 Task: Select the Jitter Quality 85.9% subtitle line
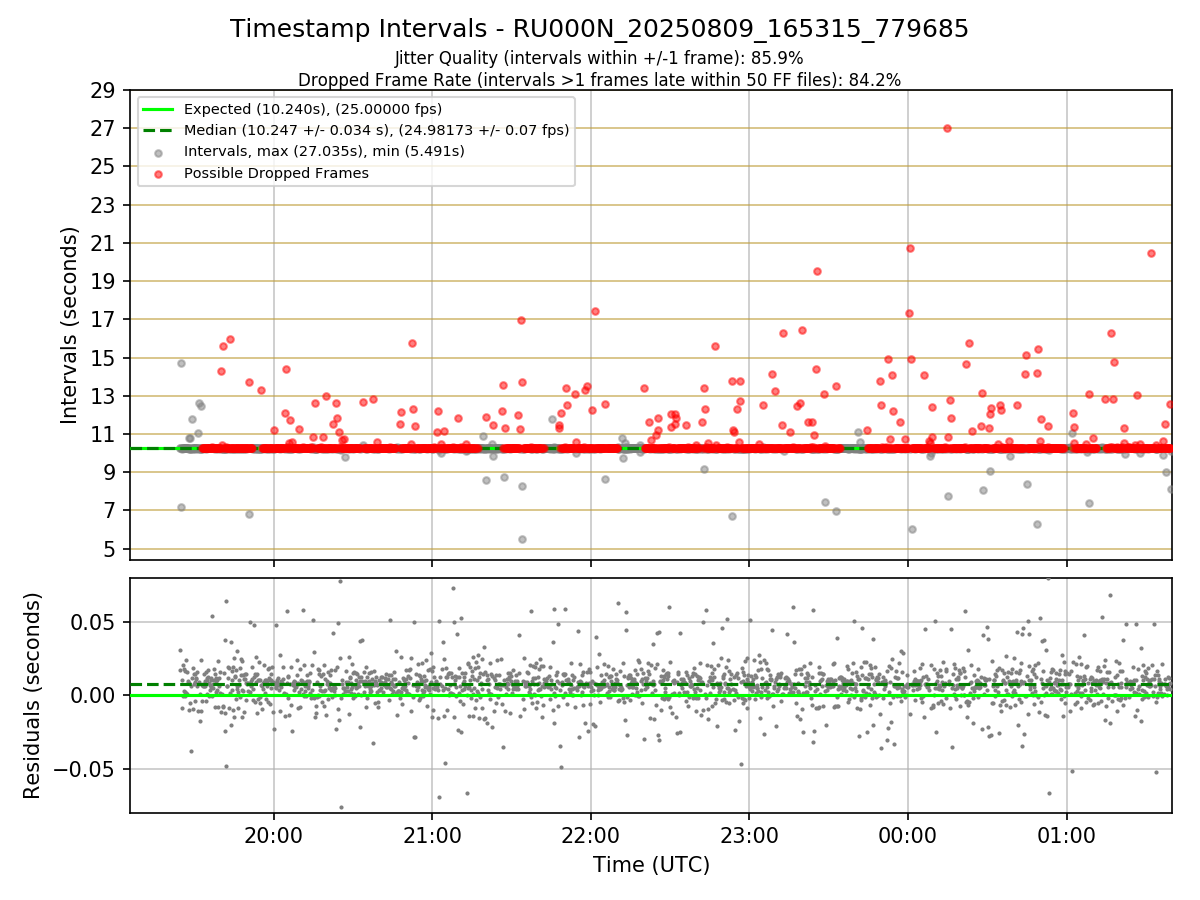[599, 58]
